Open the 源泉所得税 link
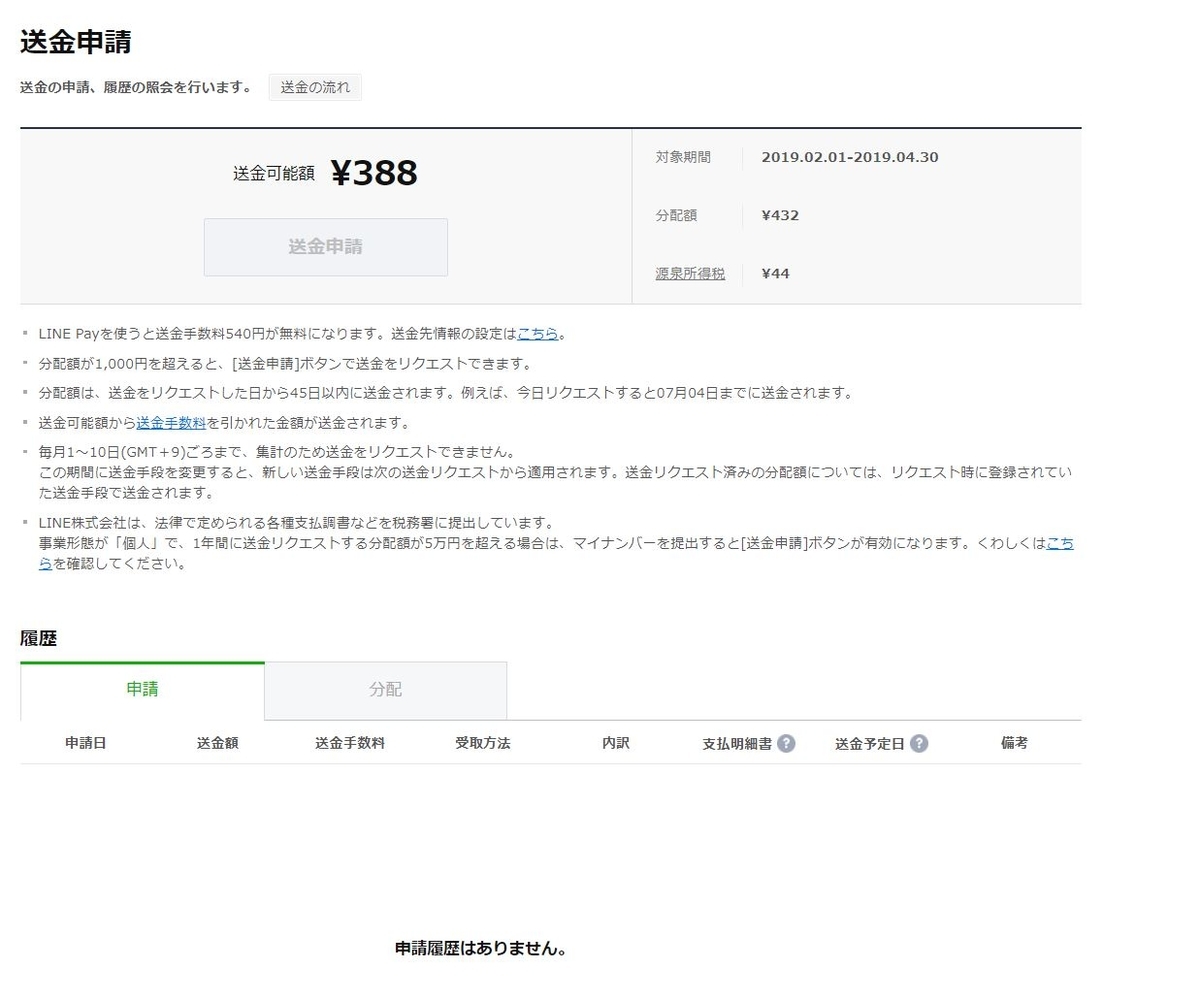1200x1000 pixels. tap(690, 273)
